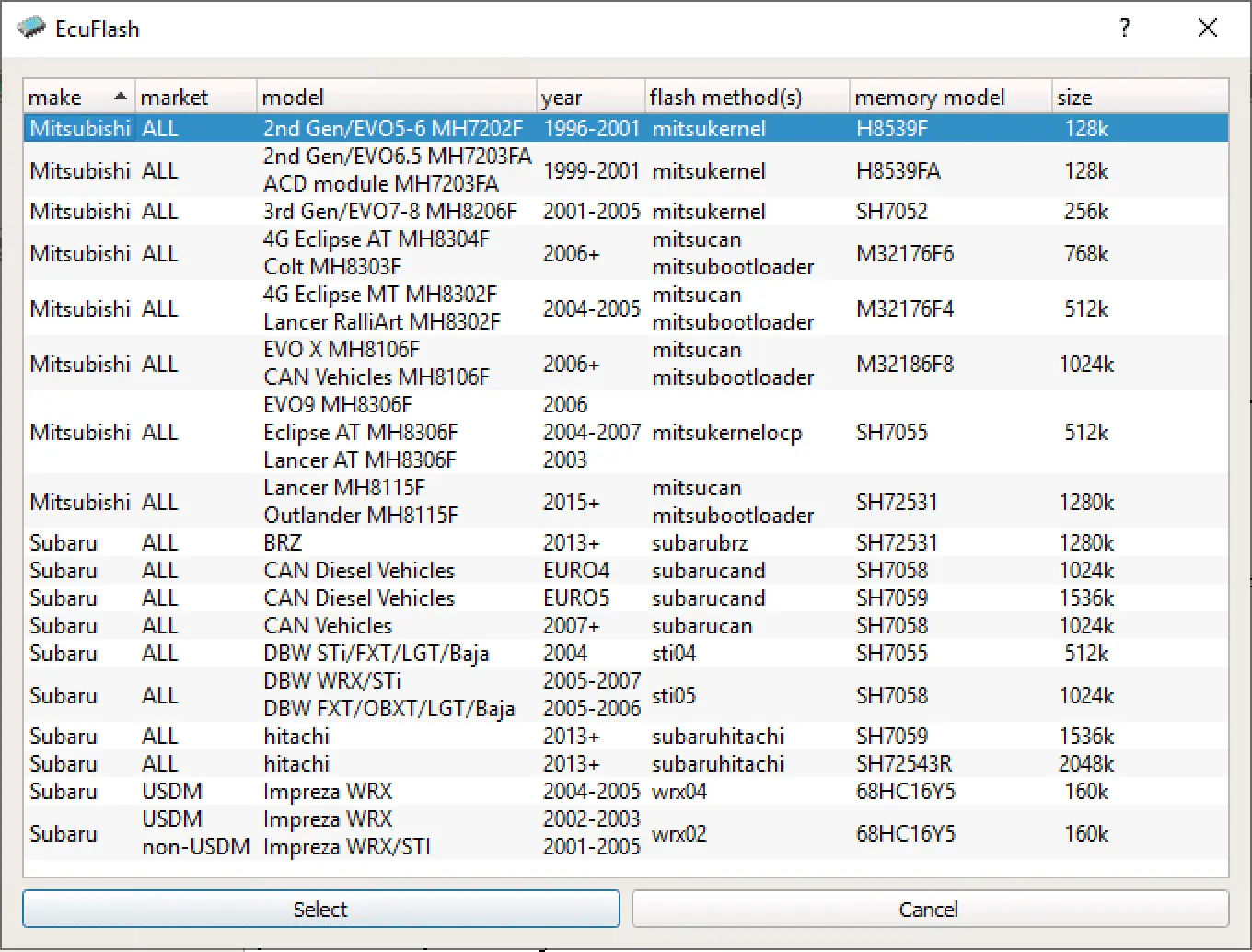Click the sort arrow in make header
This screenshot has width=1252, height=952.
click(x=120, y=96)
